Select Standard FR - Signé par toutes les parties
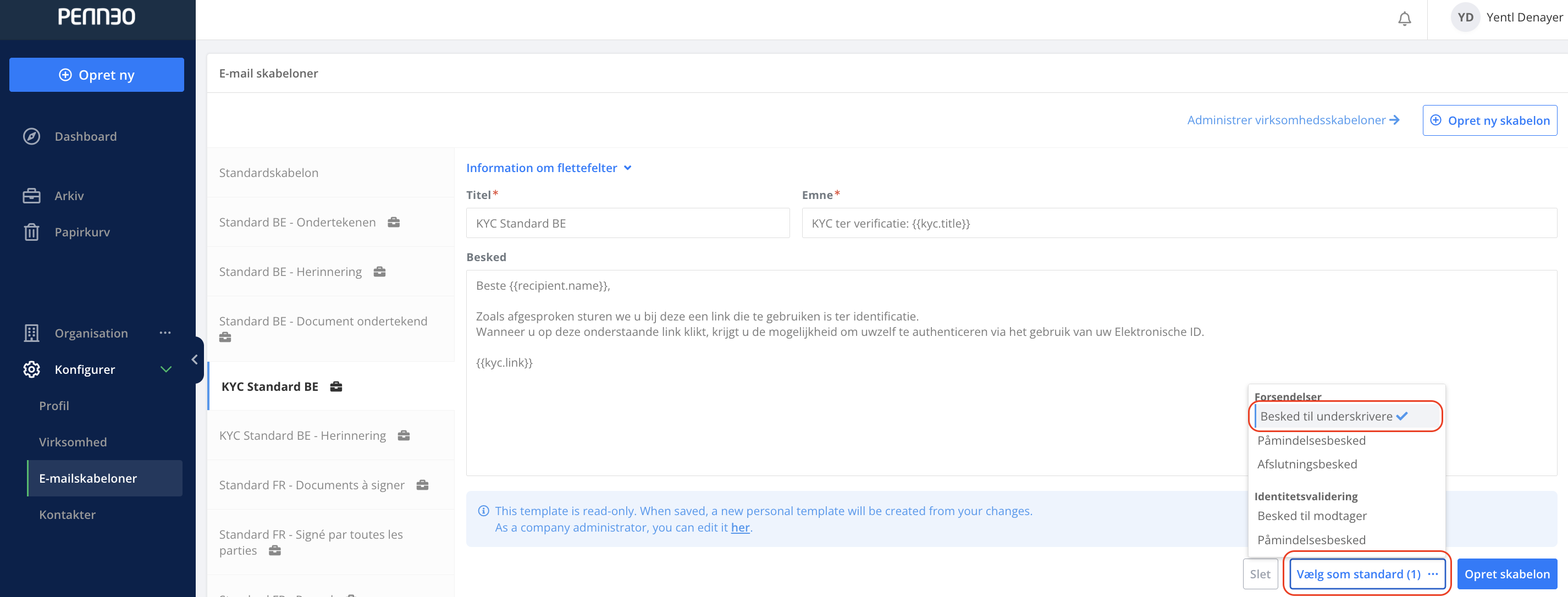 [x=330, y=542]
